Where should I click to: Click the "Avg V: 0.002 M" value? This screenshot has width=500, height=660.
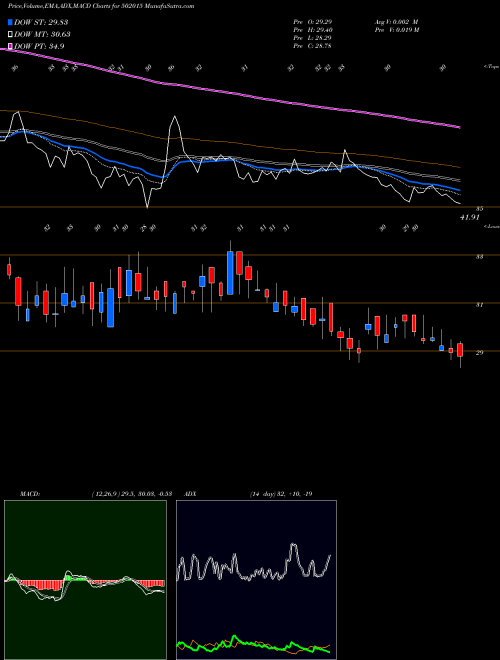(x=397, y=22)
